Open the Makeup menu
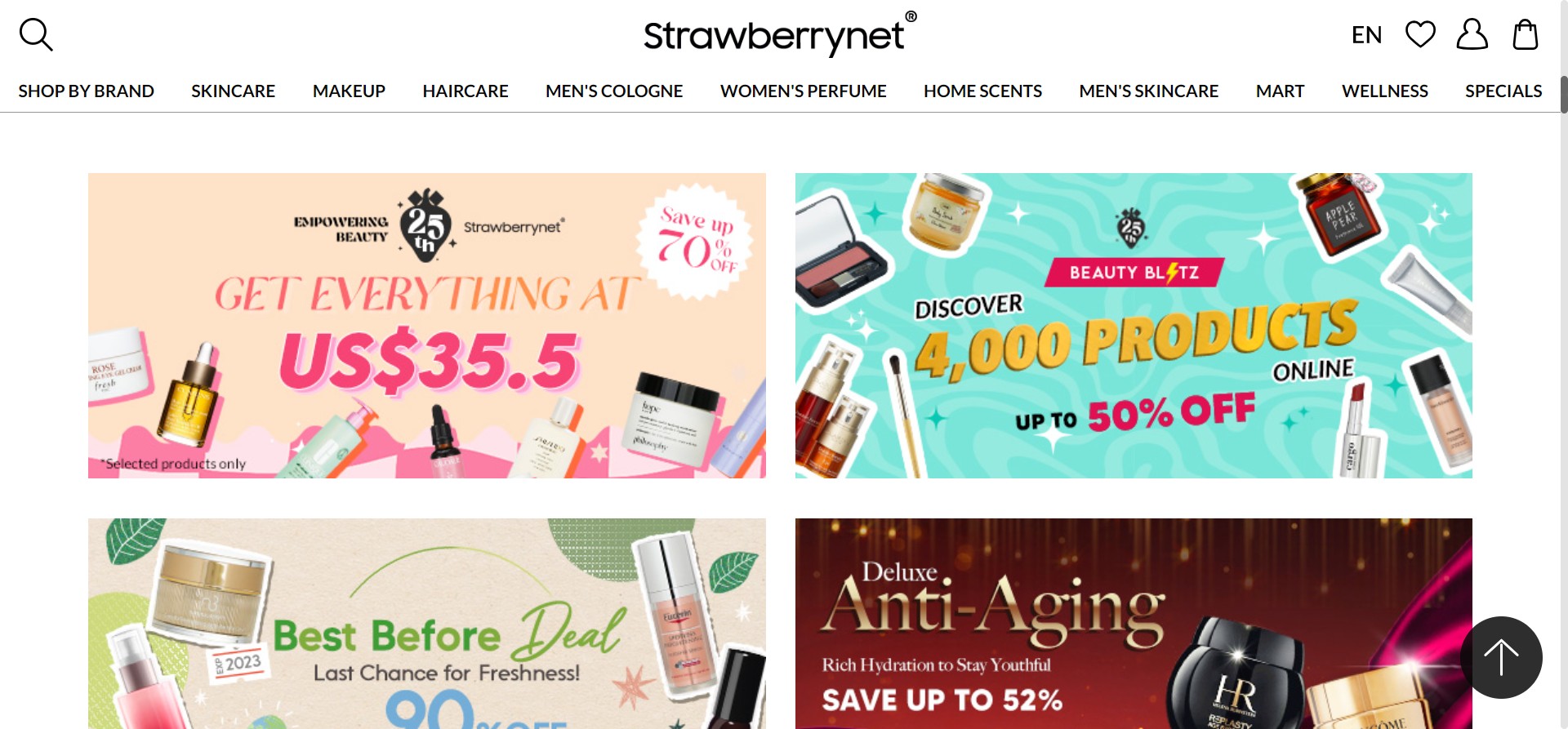 coord(349,91)
